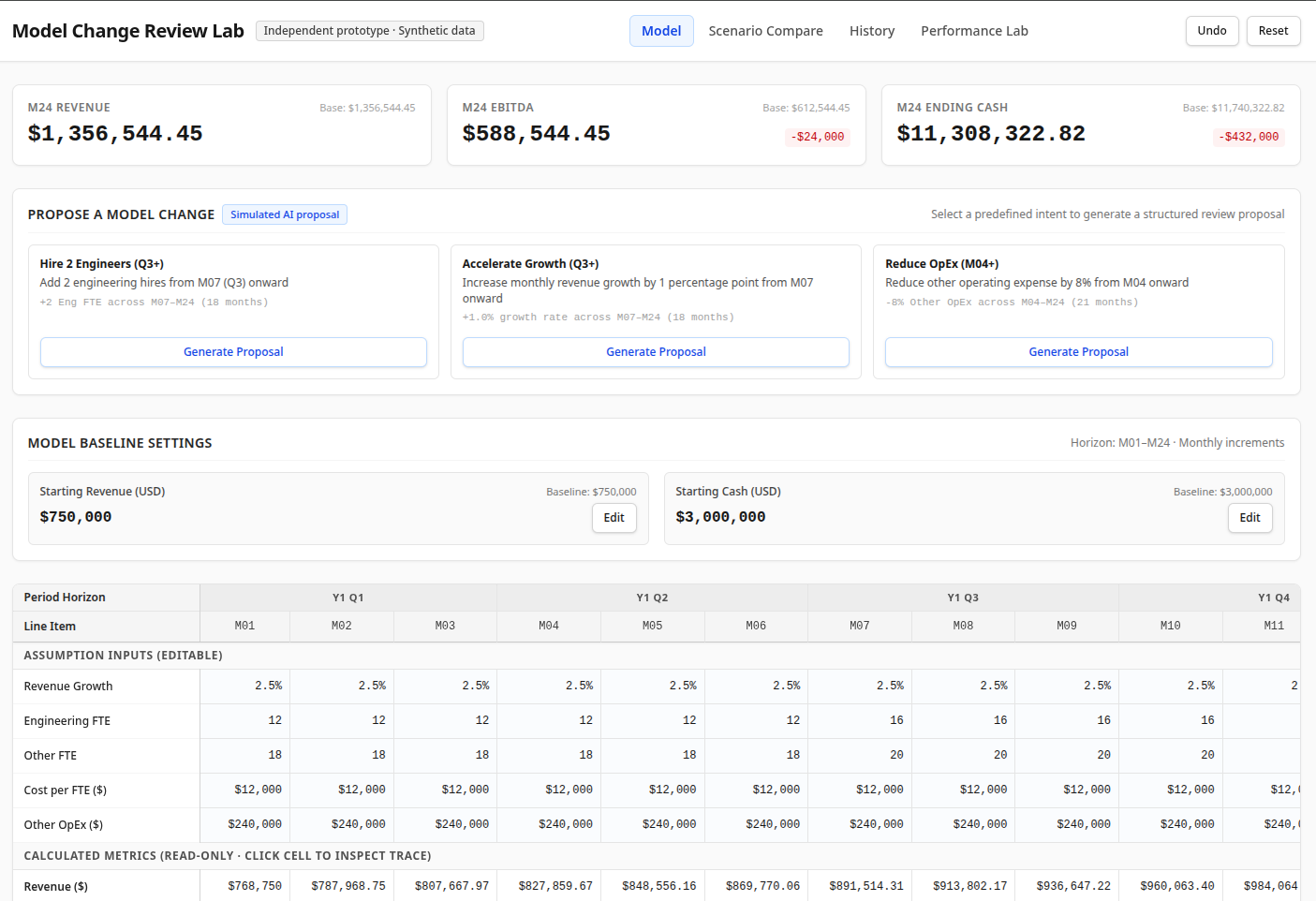Click the M24 Ending Cash value $11,308,322.82

tap(991, 134)
